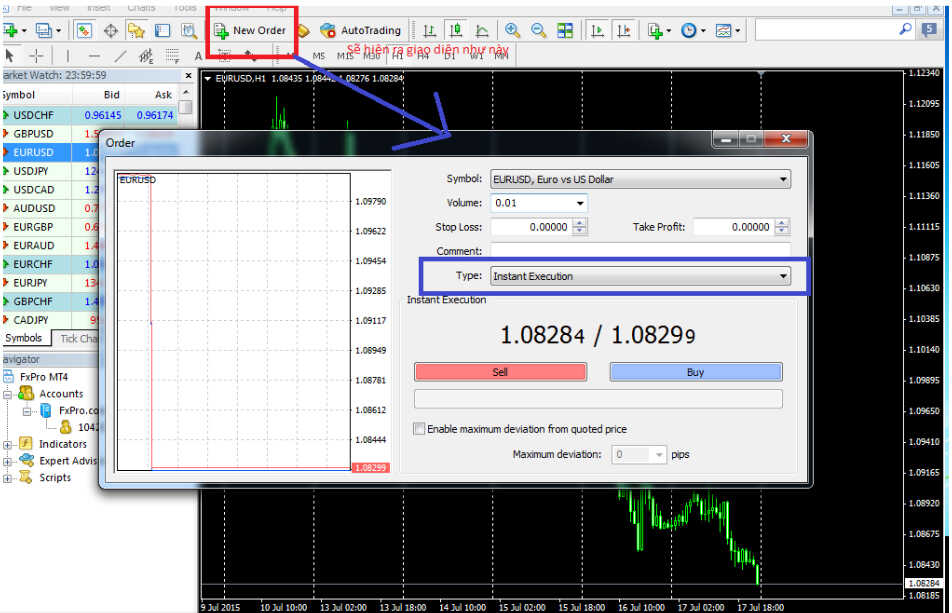
Task: Select the crosshair cursor tool
Action: (37, 56)
